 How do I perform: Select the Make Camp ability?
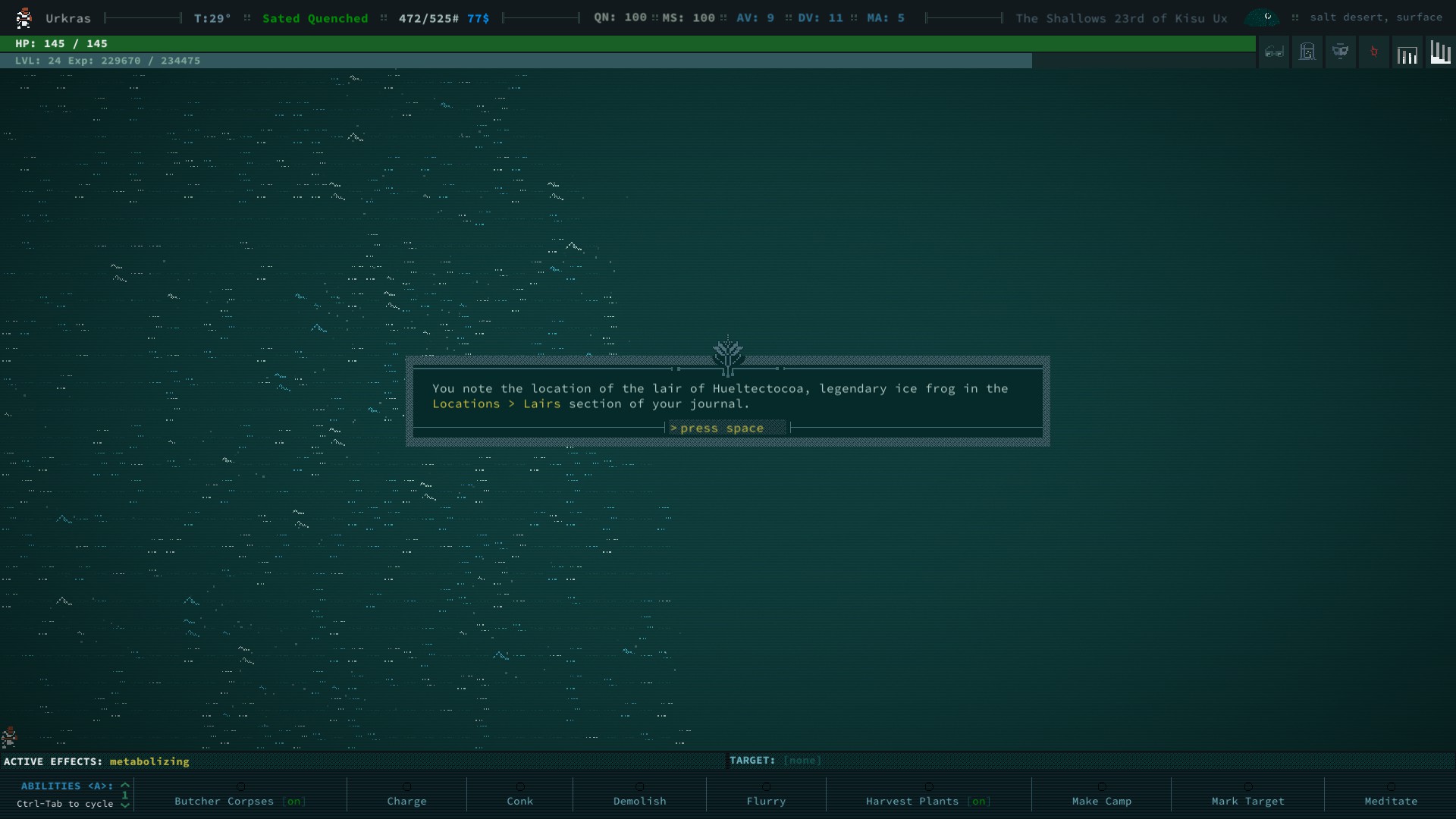pyautogui.click(x=1101, y=801)
